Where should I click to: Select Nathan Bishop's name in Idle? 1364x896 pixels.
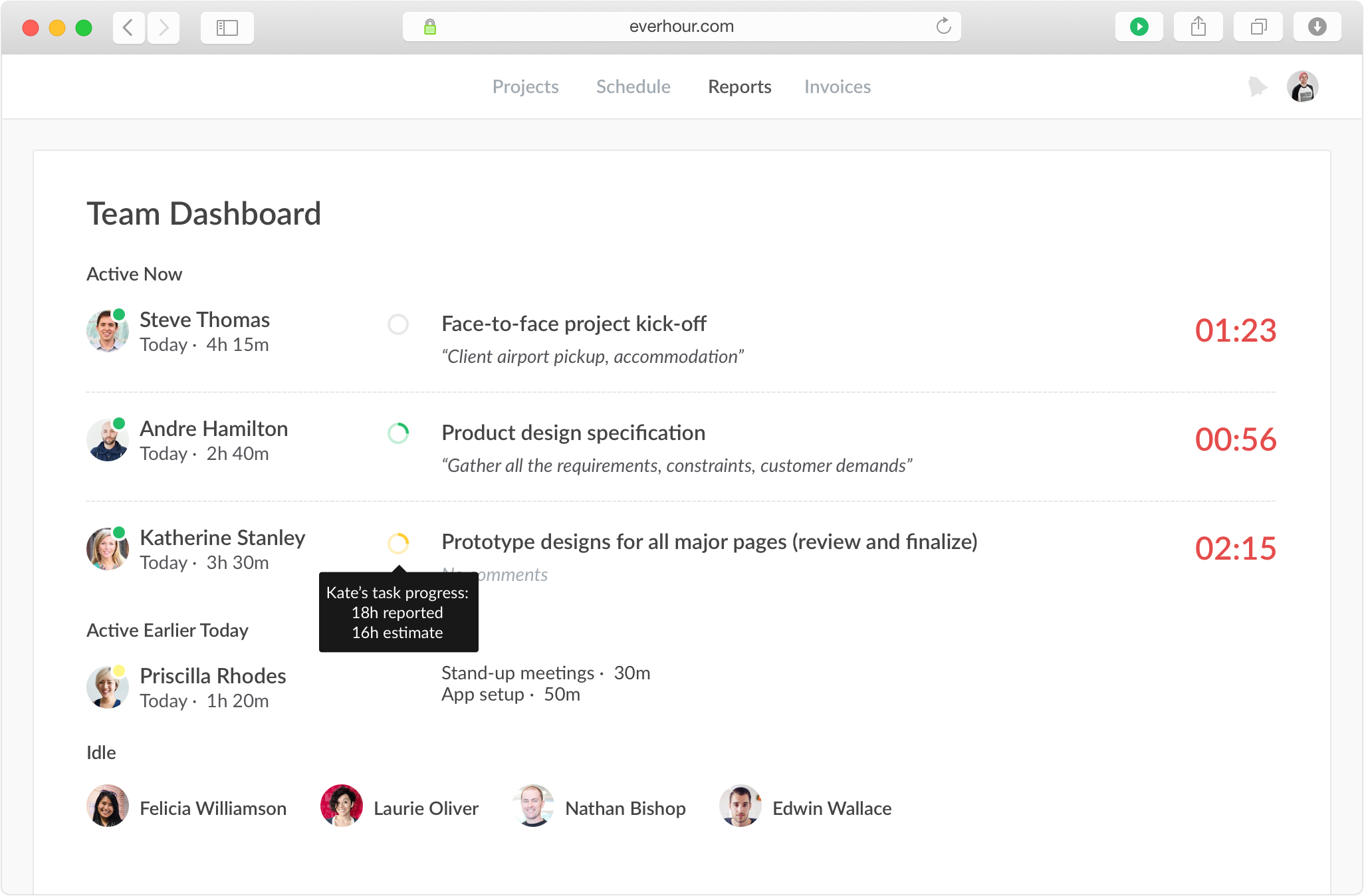click(x=625, y=808)
